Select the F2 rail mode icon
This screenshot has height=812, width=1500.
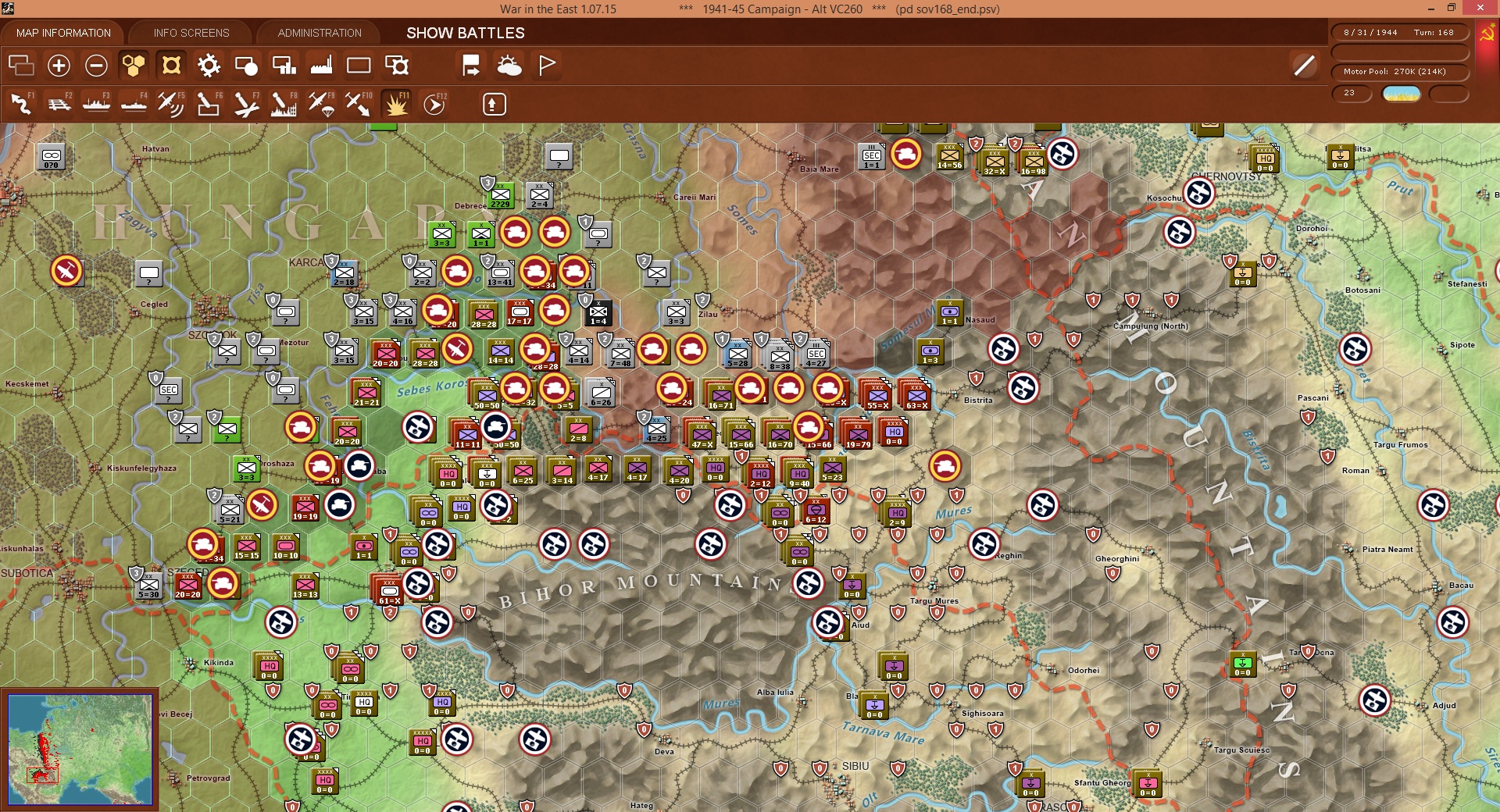(x=59, y=104)
